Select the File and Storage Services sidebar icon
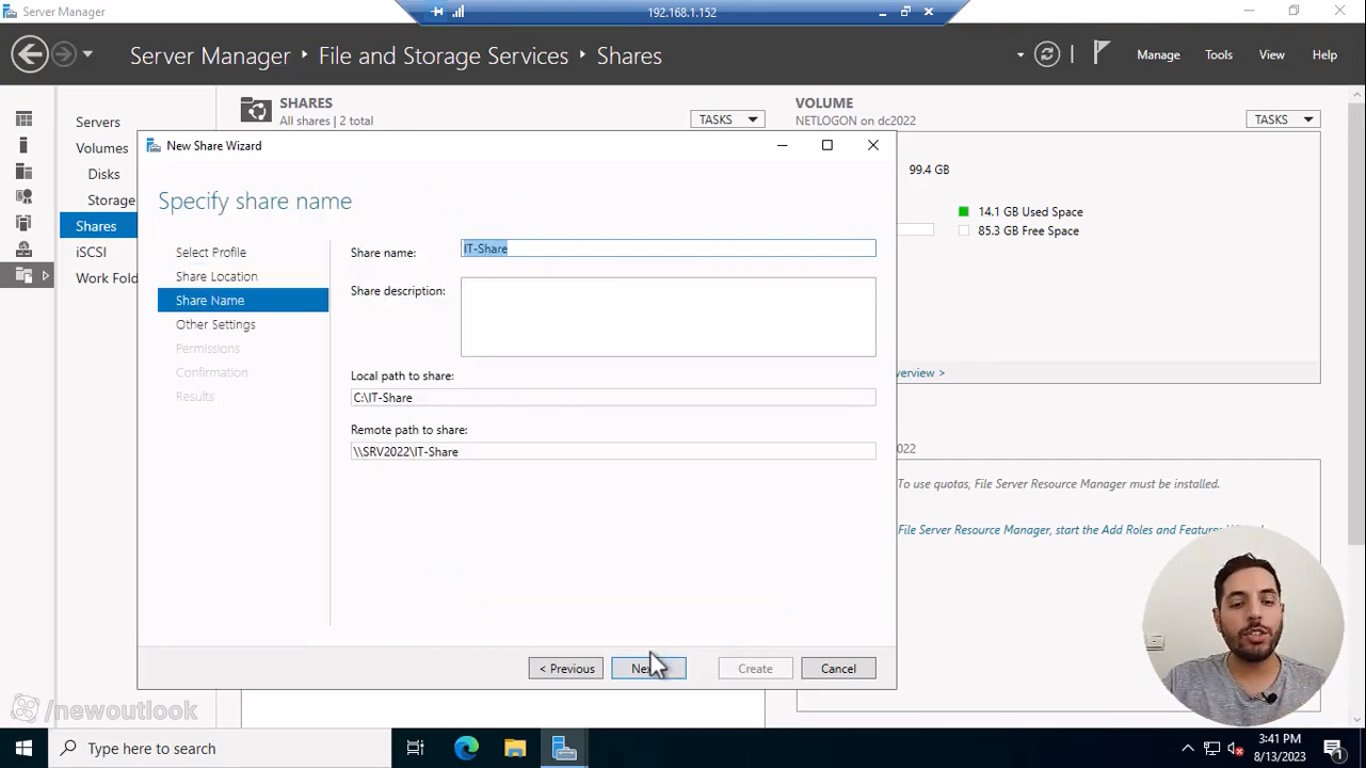This screenshot has width=1366, height=768. click(24, 275)
